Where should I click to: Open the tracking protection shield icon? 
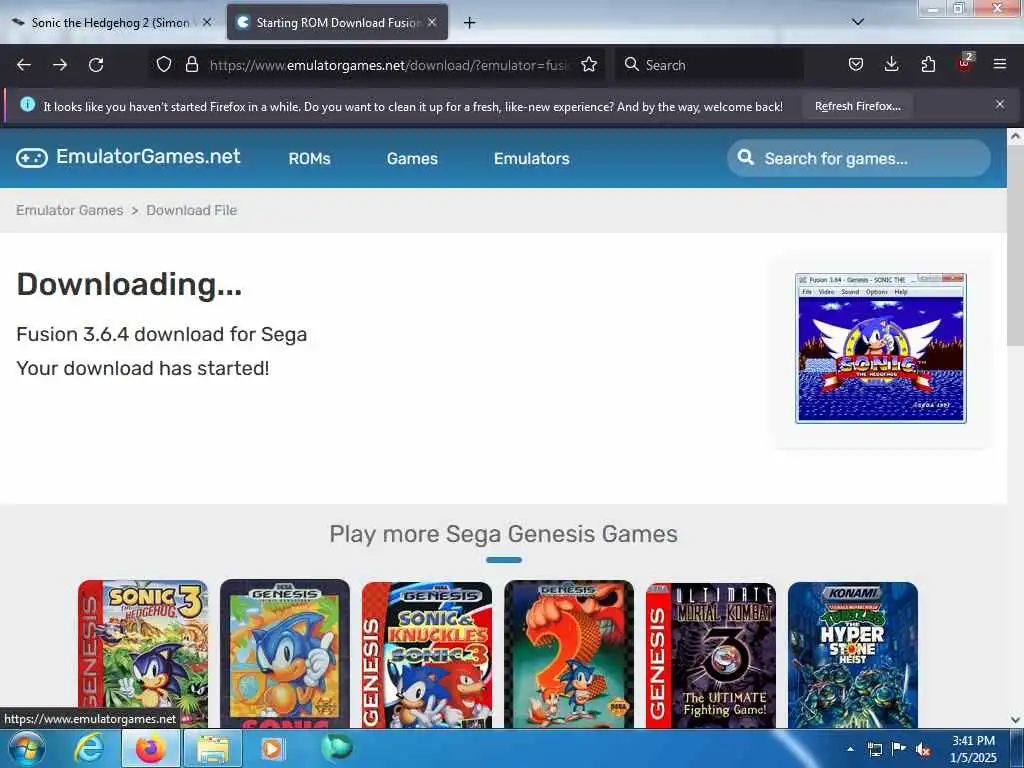point(164,64)
